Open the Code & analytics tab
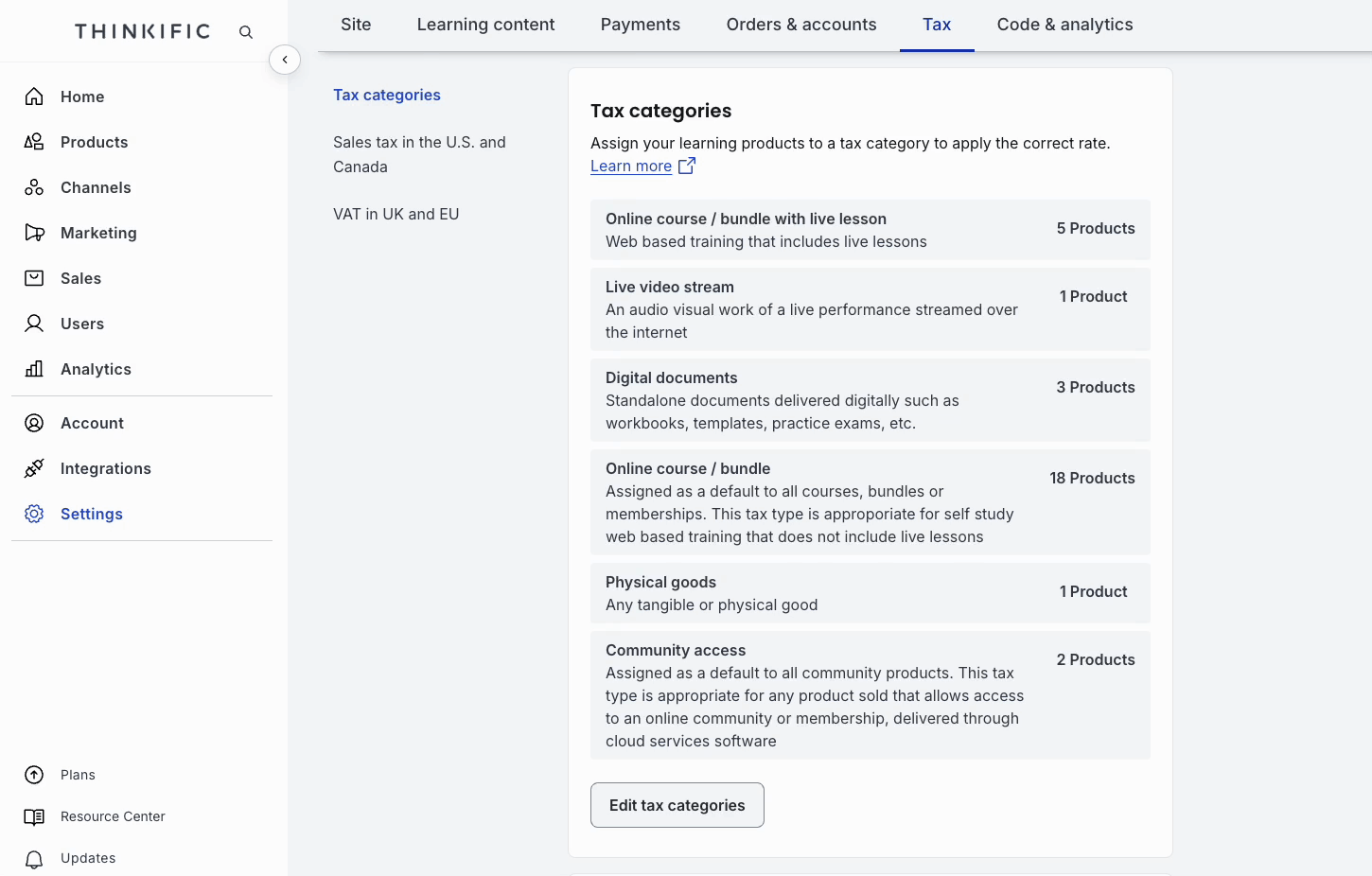The width and height of the screenshot is (1372, 876). tap(1064, 25)
